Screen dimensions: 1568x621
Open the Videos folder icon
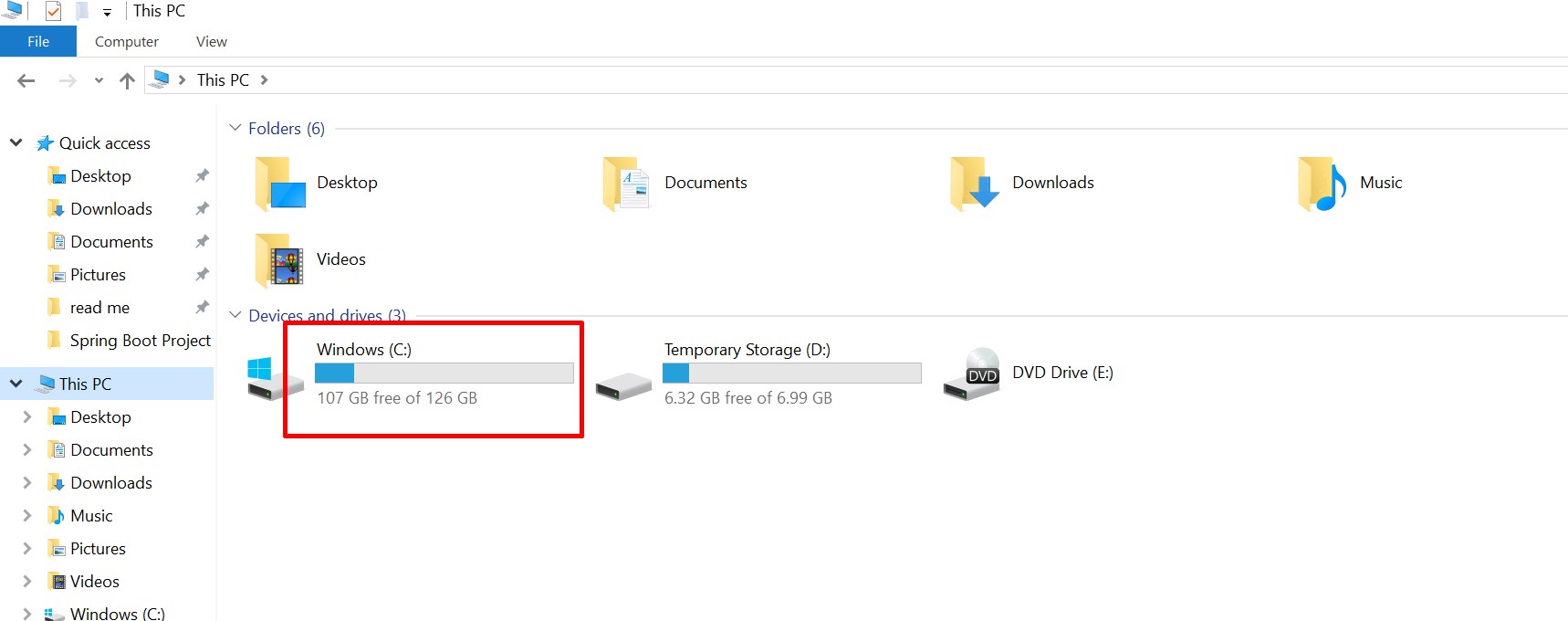(x=280, y=260)
